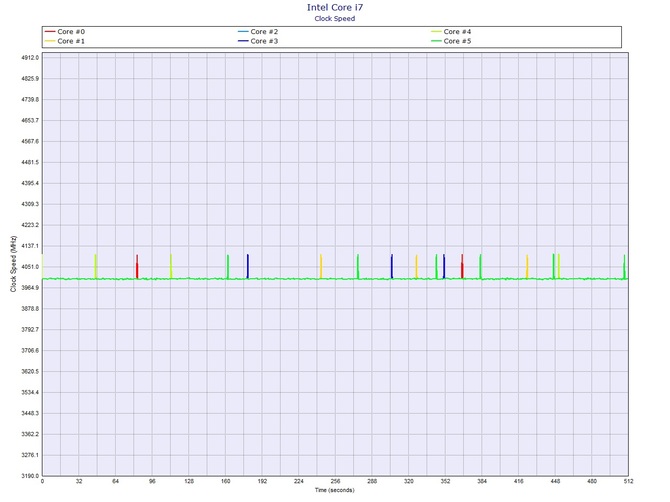
Task: Click the 128 x-axis tick label
Action: coord(189,481)
